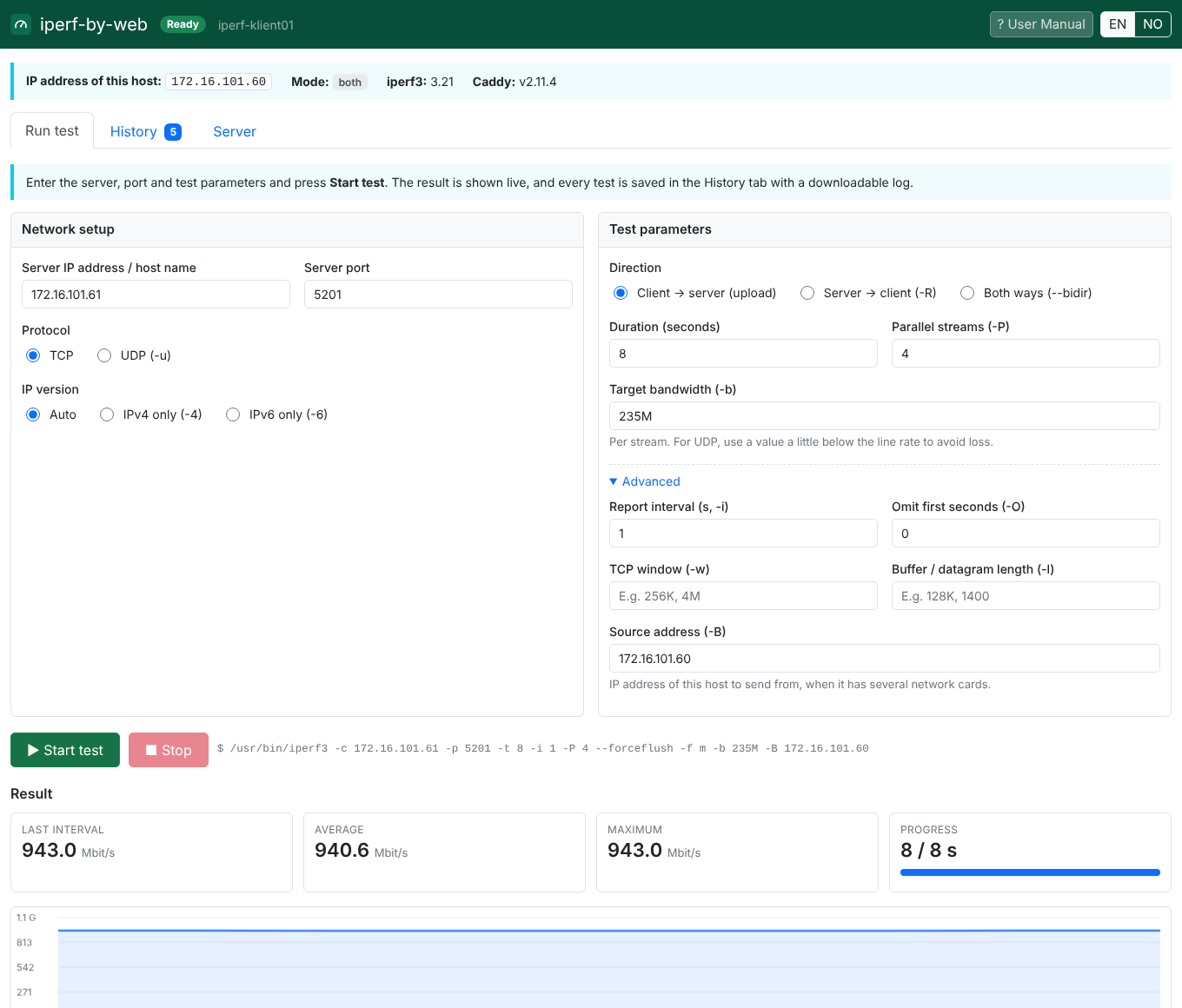Open the User Manual
Screen dimensions: 1182x1008
(1041, 24)
